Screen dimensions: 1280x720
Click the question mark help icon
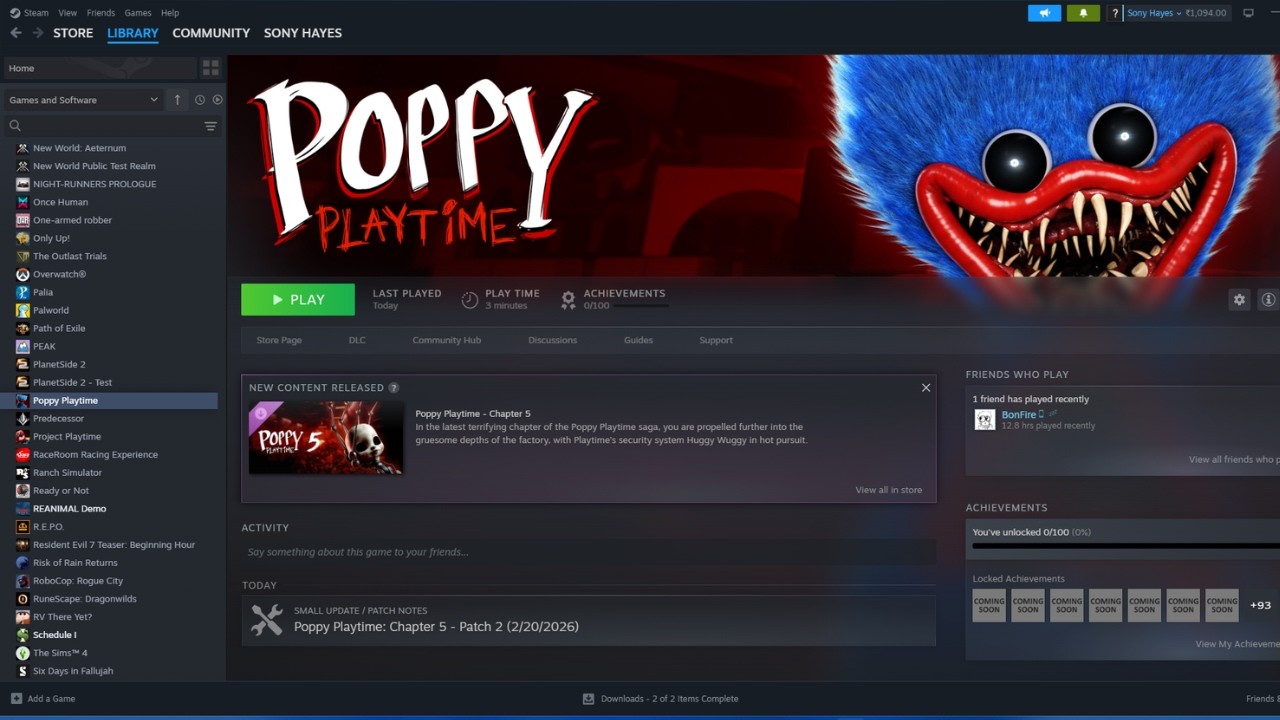point(1115,13)
